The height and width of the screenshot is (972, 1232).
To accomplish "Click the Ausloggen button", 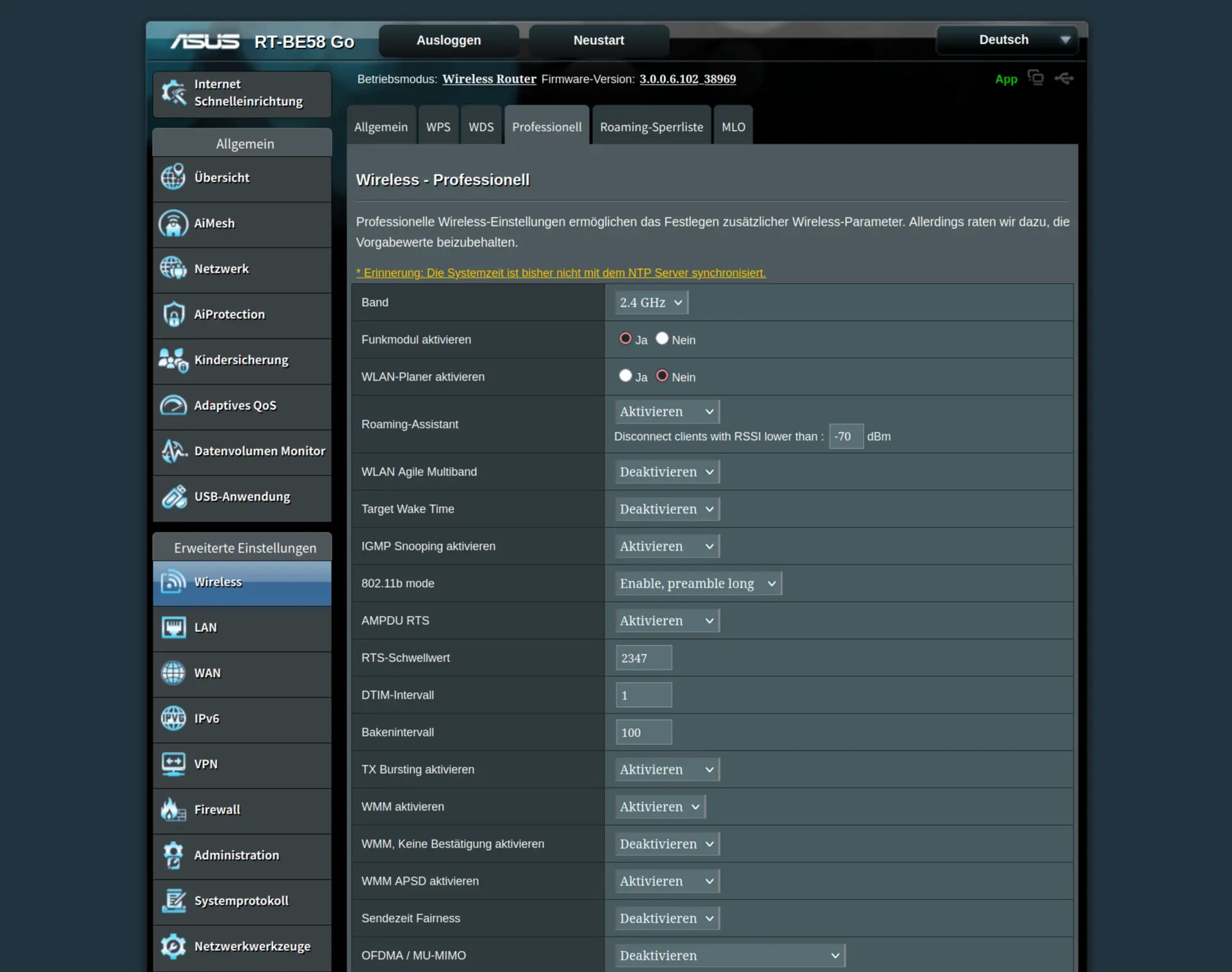I will 448,40.
